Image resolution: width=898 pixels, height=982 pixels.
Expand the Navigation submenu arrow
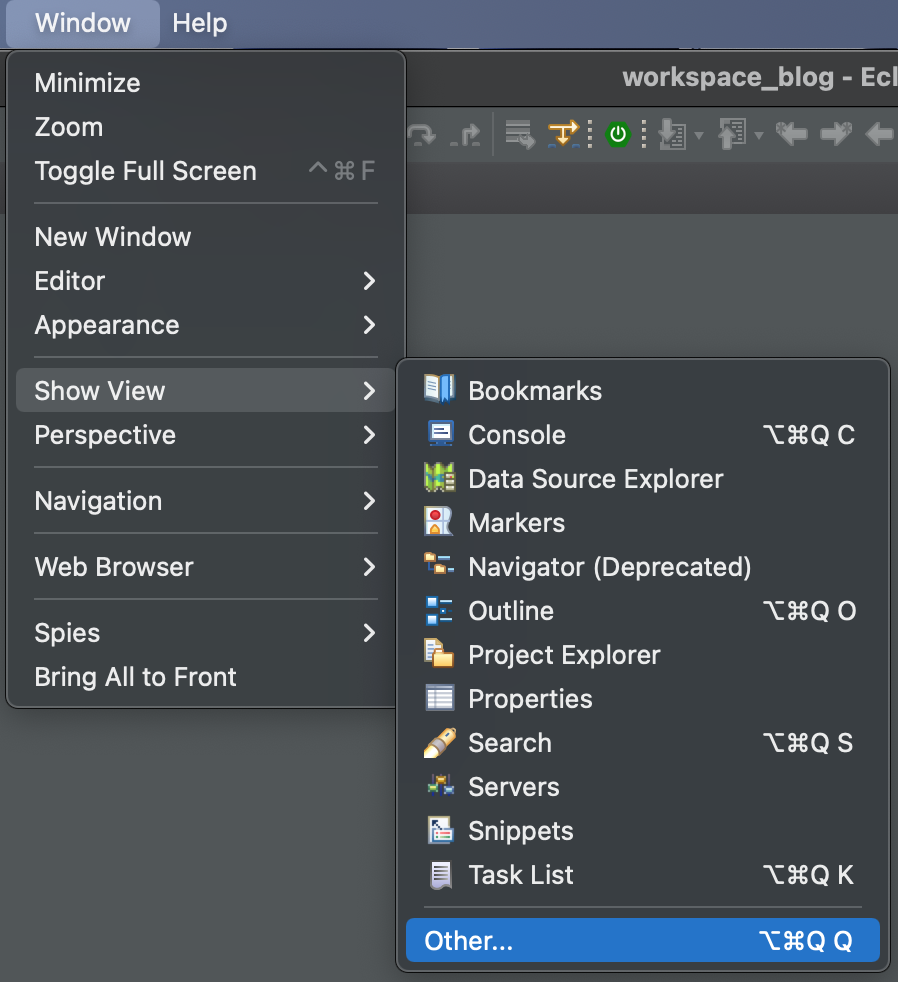pos(369,500)
